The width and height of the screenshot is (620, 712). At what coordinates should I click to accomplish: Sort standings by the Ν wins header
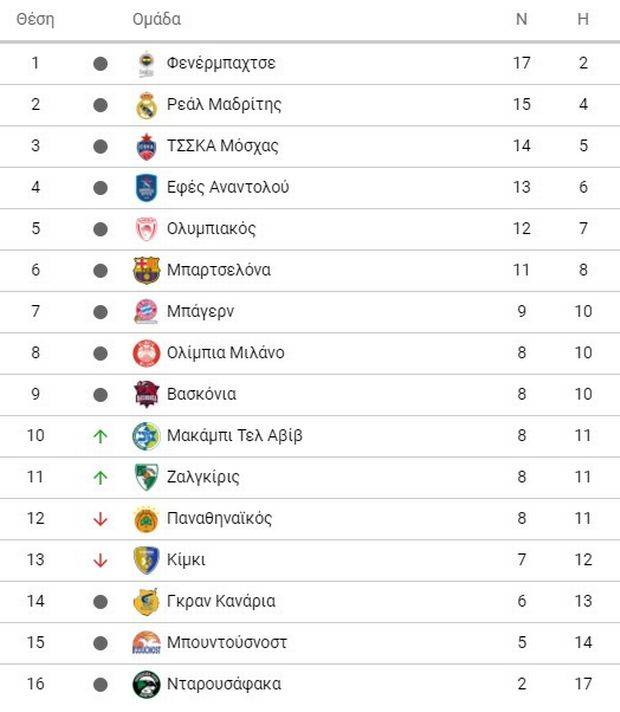click(x=521, y=19)
